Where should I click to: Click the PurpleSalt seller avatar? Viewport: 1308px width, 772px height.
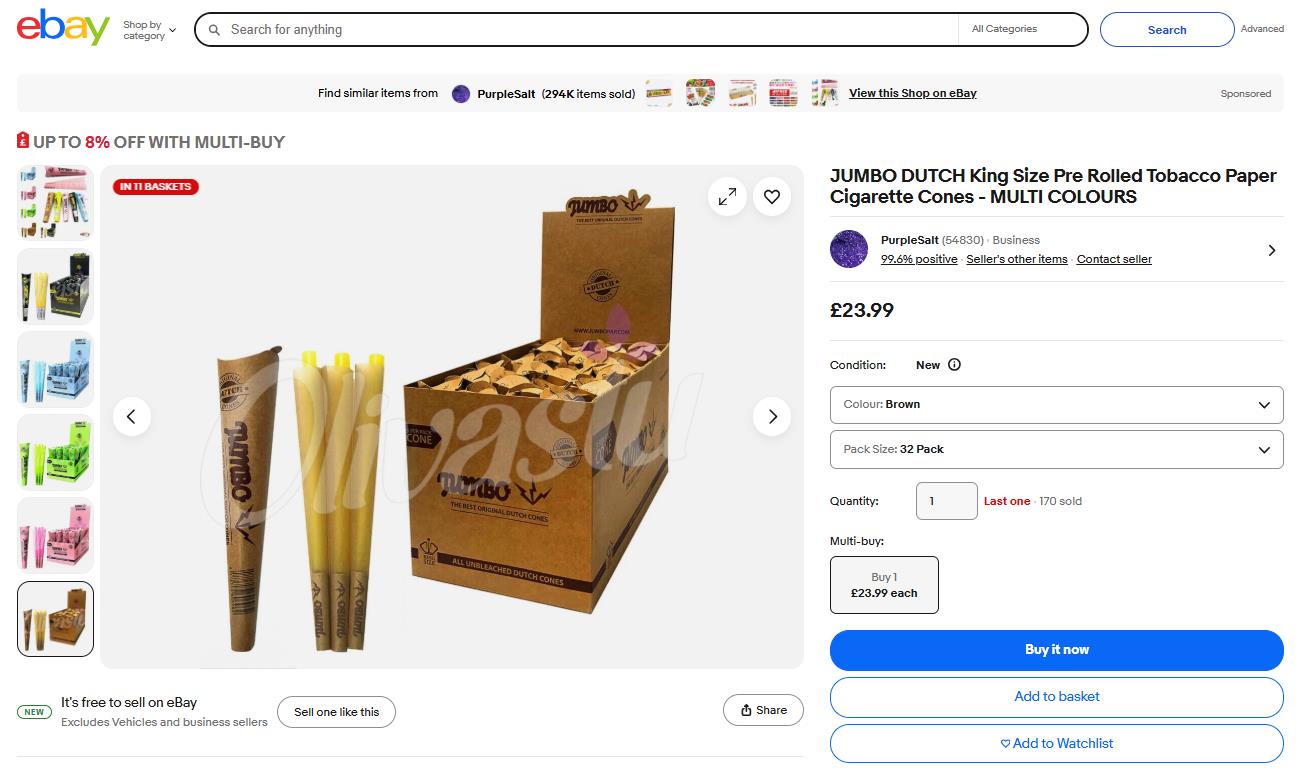[849, 249]
